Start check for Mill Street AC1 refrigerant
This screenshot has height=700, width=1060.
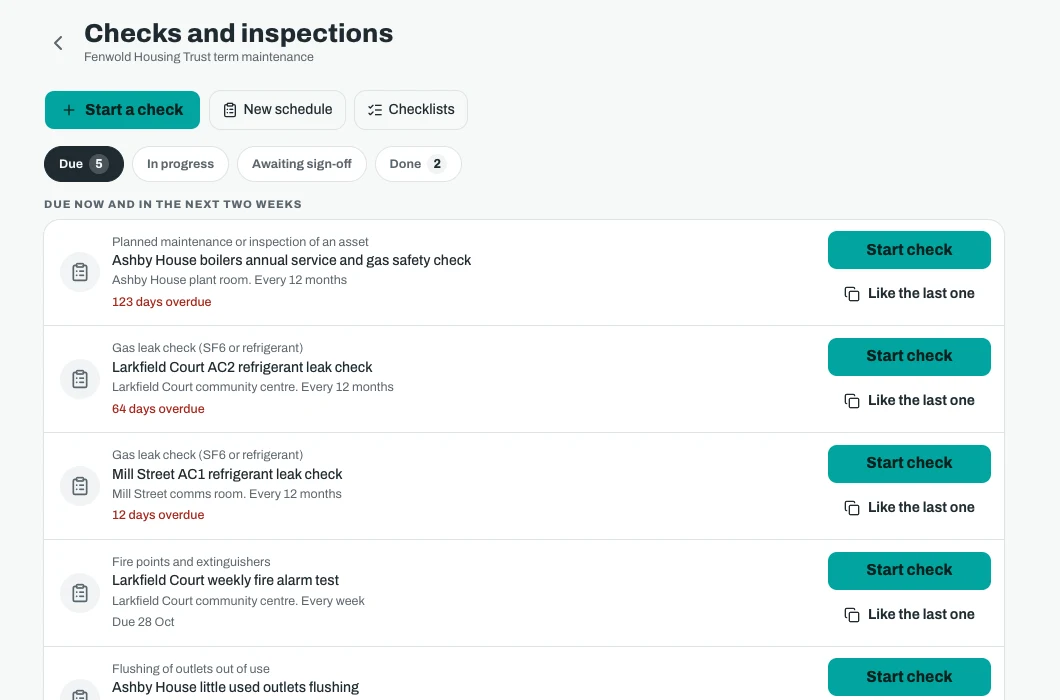909,463
